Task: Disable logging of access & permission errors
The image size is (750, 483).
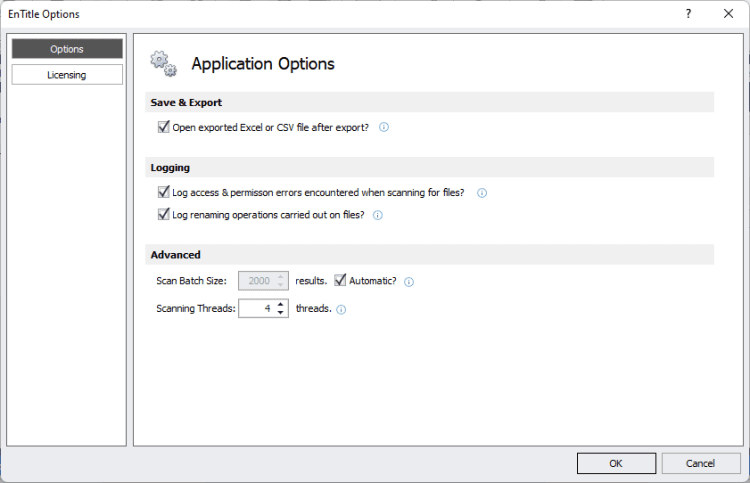Action: click(164, 192)
